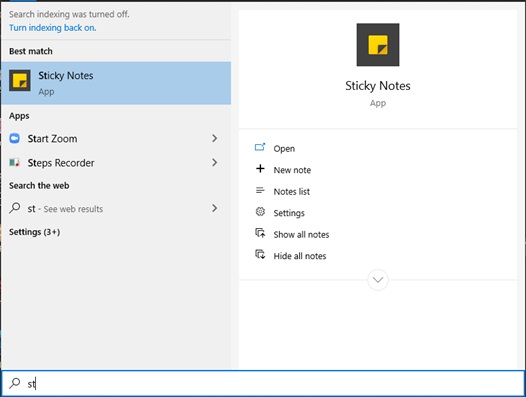
Task: Click the Open icon in actions list
Action: coord(260,148)
